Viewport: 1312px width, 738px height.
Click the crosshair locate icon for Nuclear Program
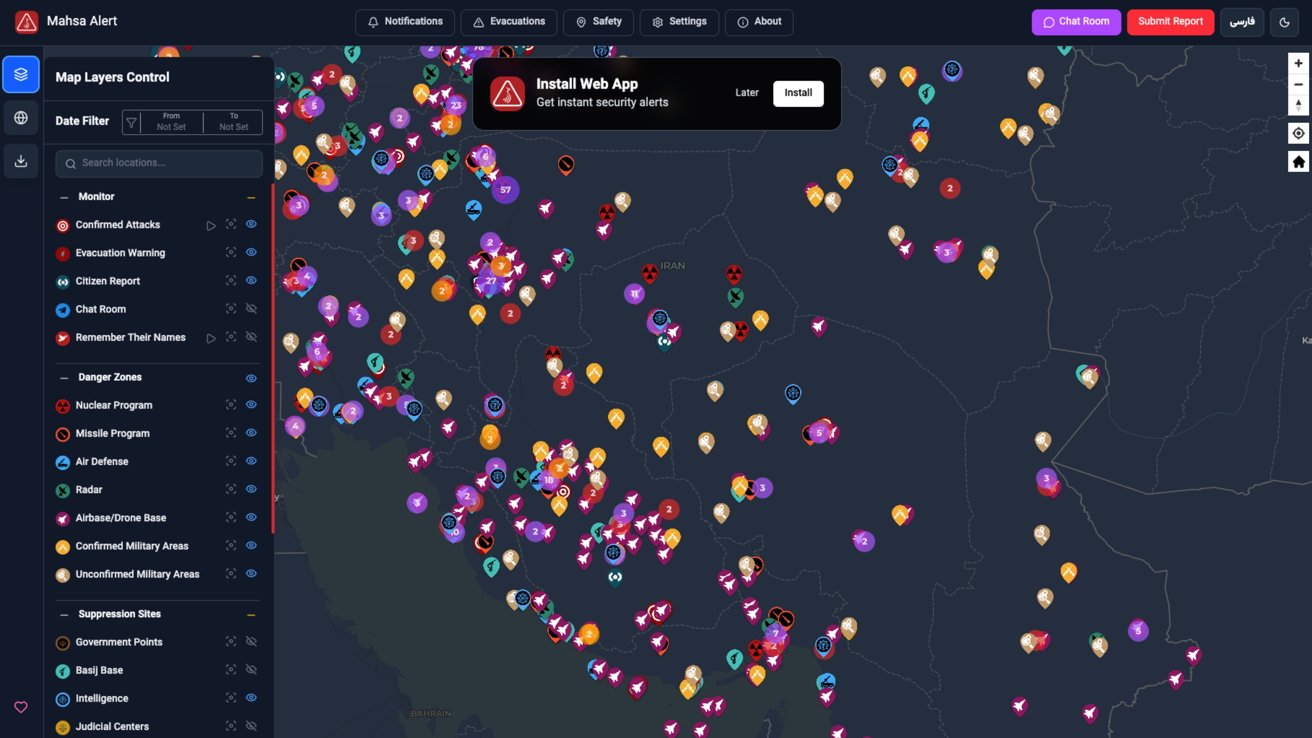coord(230,405)
